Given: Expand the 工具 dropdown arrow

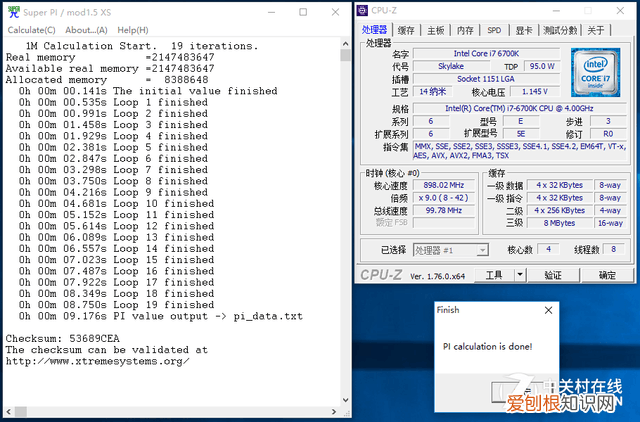Looking at the screenshot, I should [x=521, y=275].
